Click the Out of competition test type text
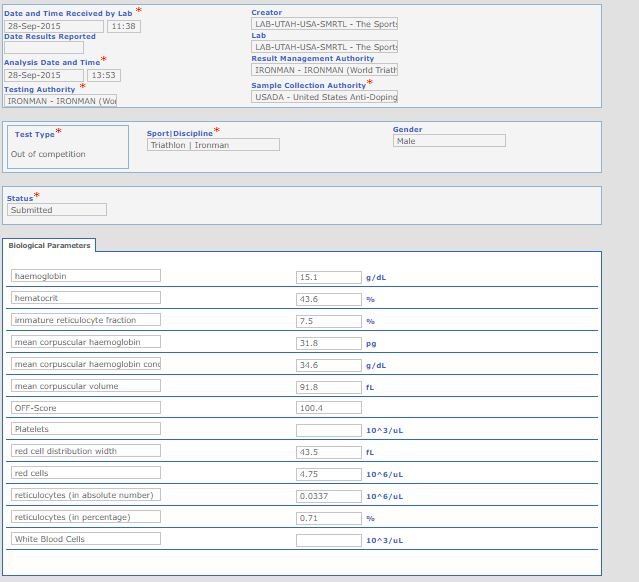Image resolution: width=639 pixels, height=582 pixels. (48, 154)
